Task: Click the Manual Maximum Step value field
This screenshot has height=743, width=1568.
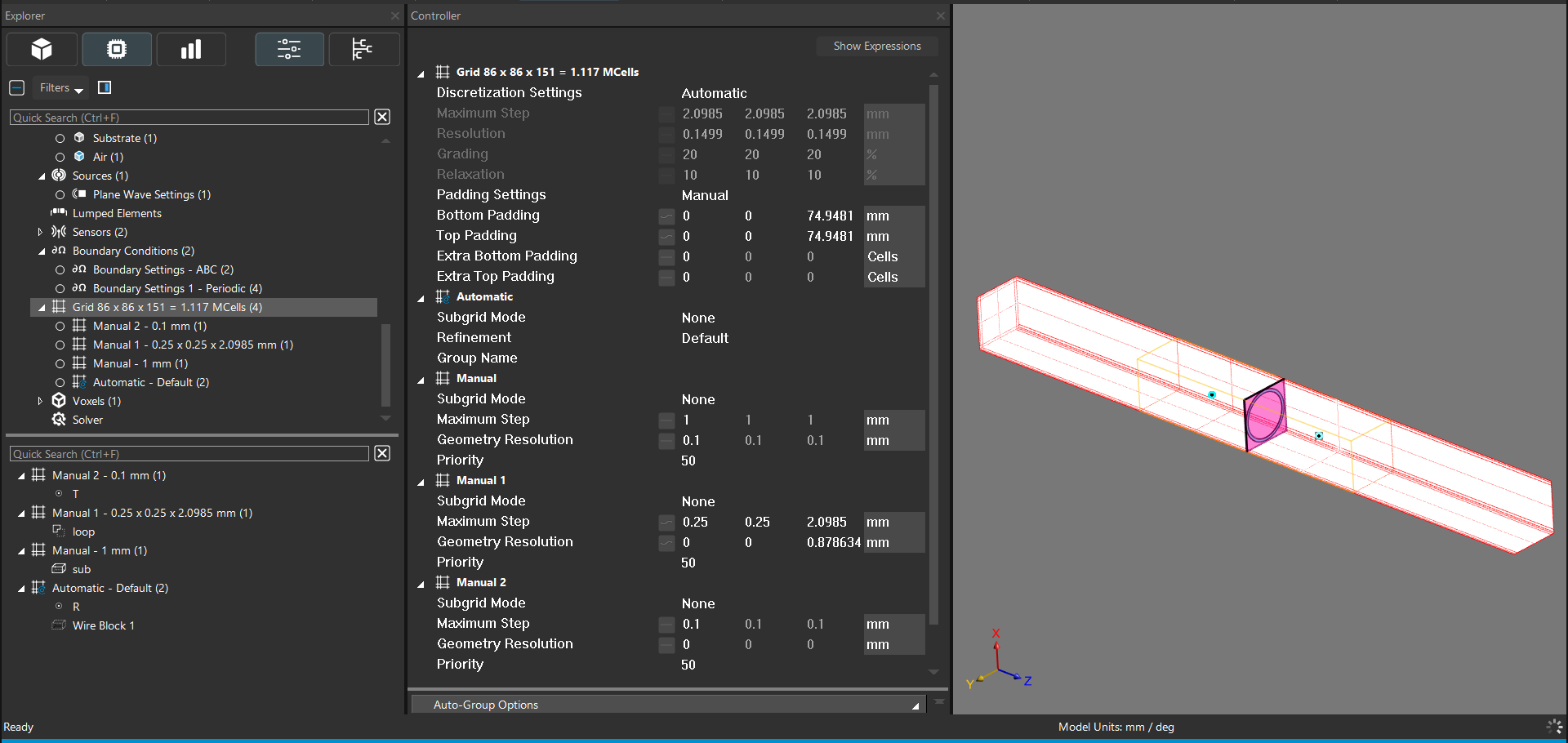Action: [687, 420]
